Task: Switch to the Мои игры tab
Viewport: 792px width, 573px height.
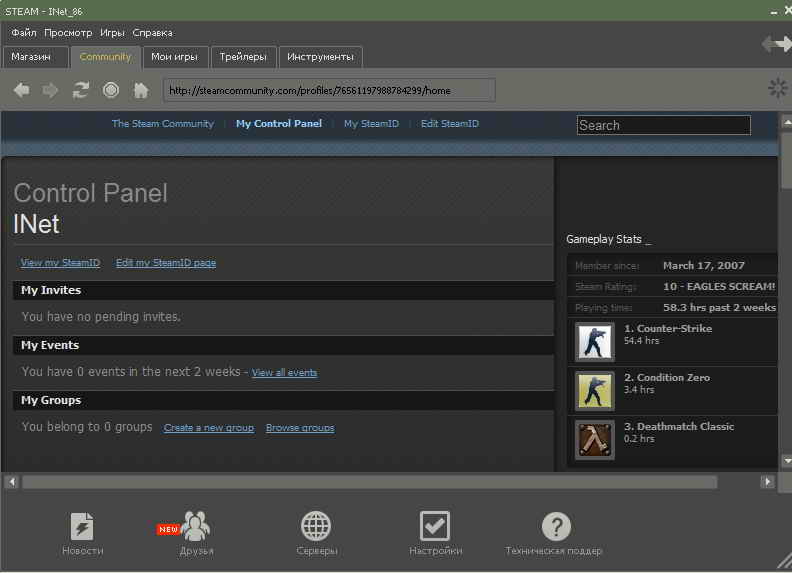Action: coord(175,57)
